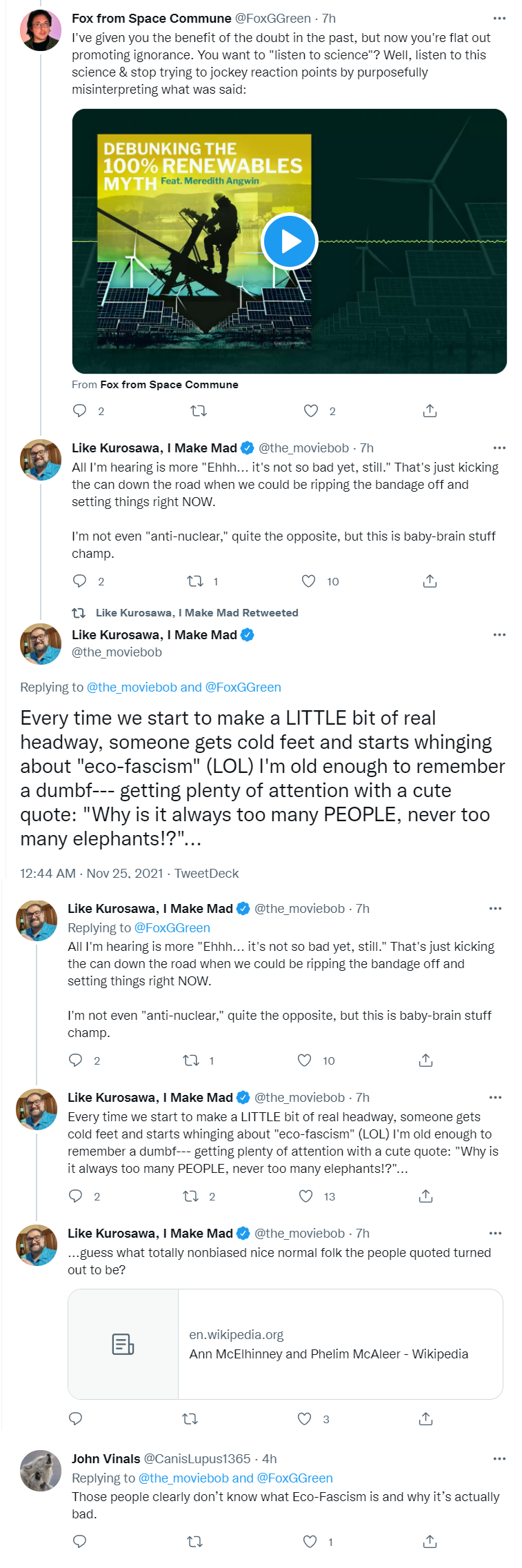Open more options on the large eco-fascism tweet
This screenshot has height=1568, width=522.
499,634
